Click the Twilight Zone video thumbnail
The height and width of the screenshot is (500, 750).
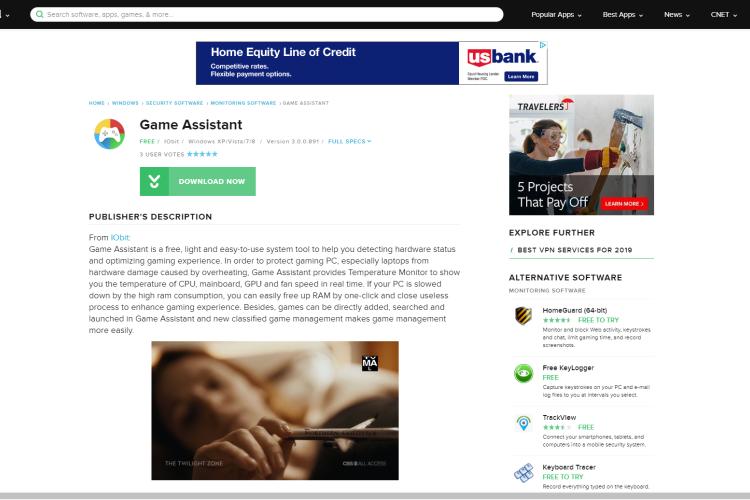click(x=275, y=411)
